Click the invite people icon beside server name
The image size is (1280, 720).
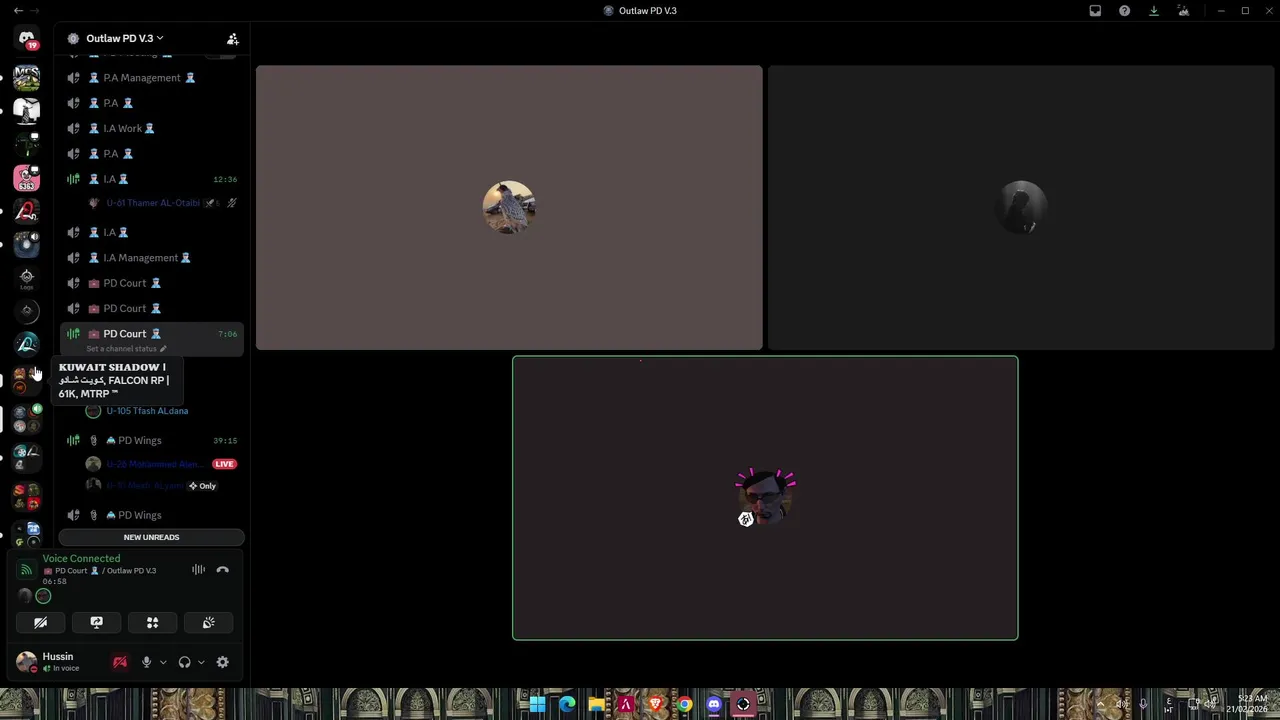(232, 39)
